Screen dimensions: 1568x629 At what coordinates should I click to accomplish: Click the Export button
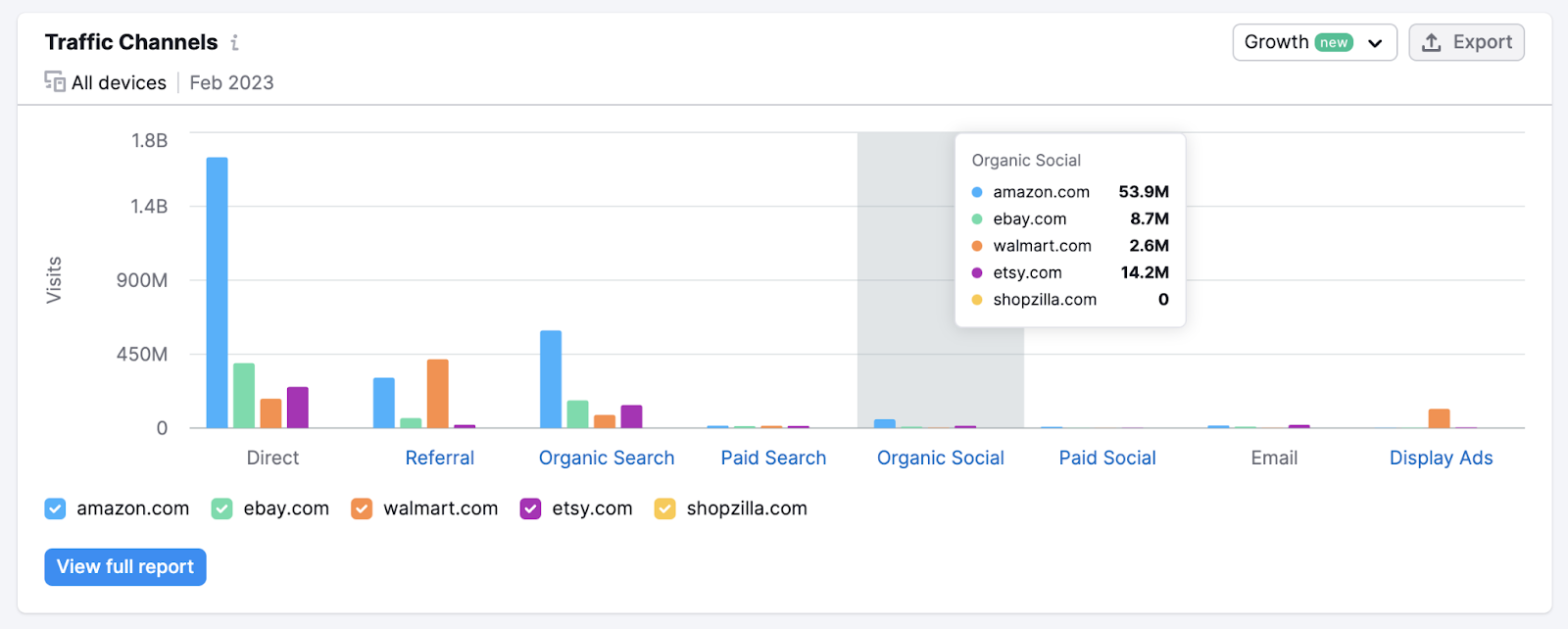click(1466, 42)
